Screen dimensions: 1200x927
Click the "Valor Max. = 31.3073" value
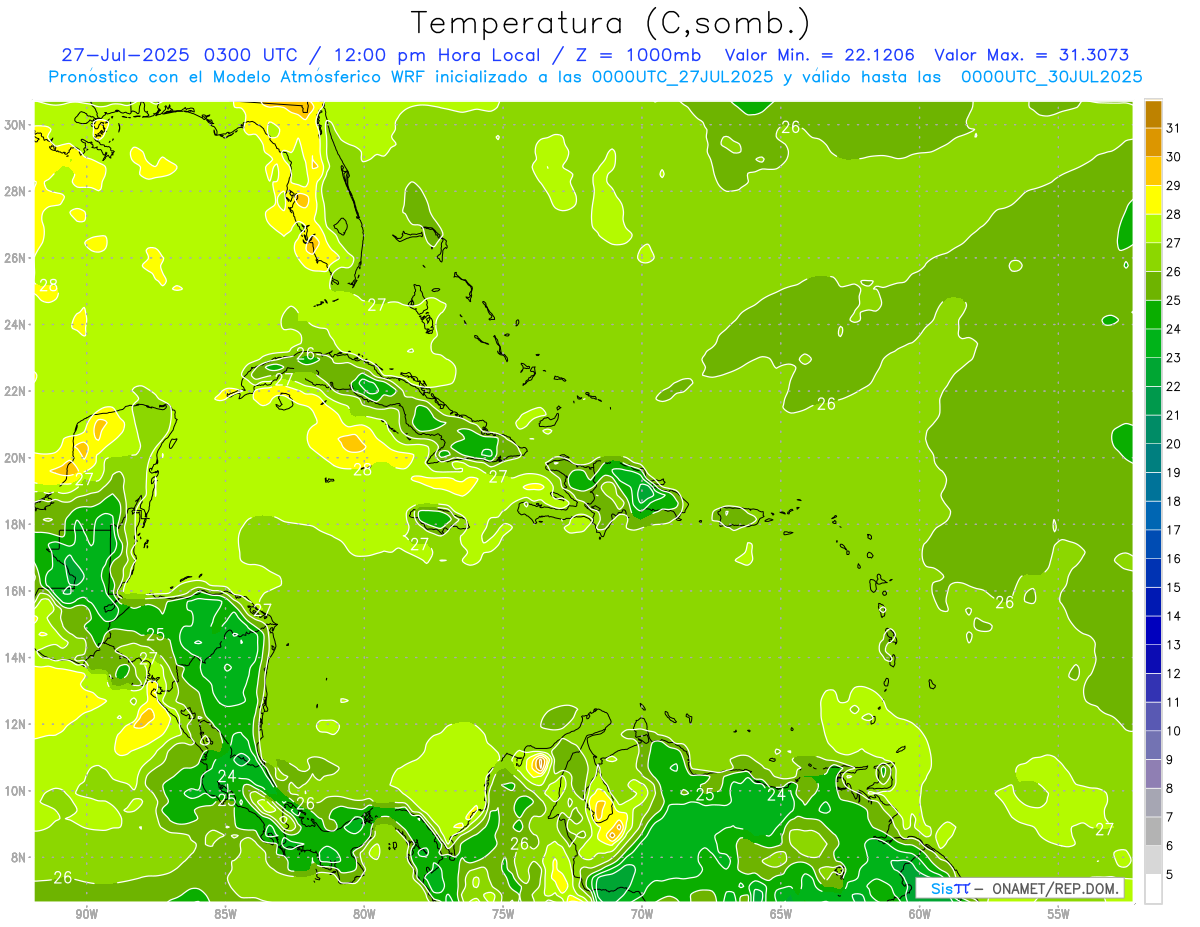point(1032,55)
